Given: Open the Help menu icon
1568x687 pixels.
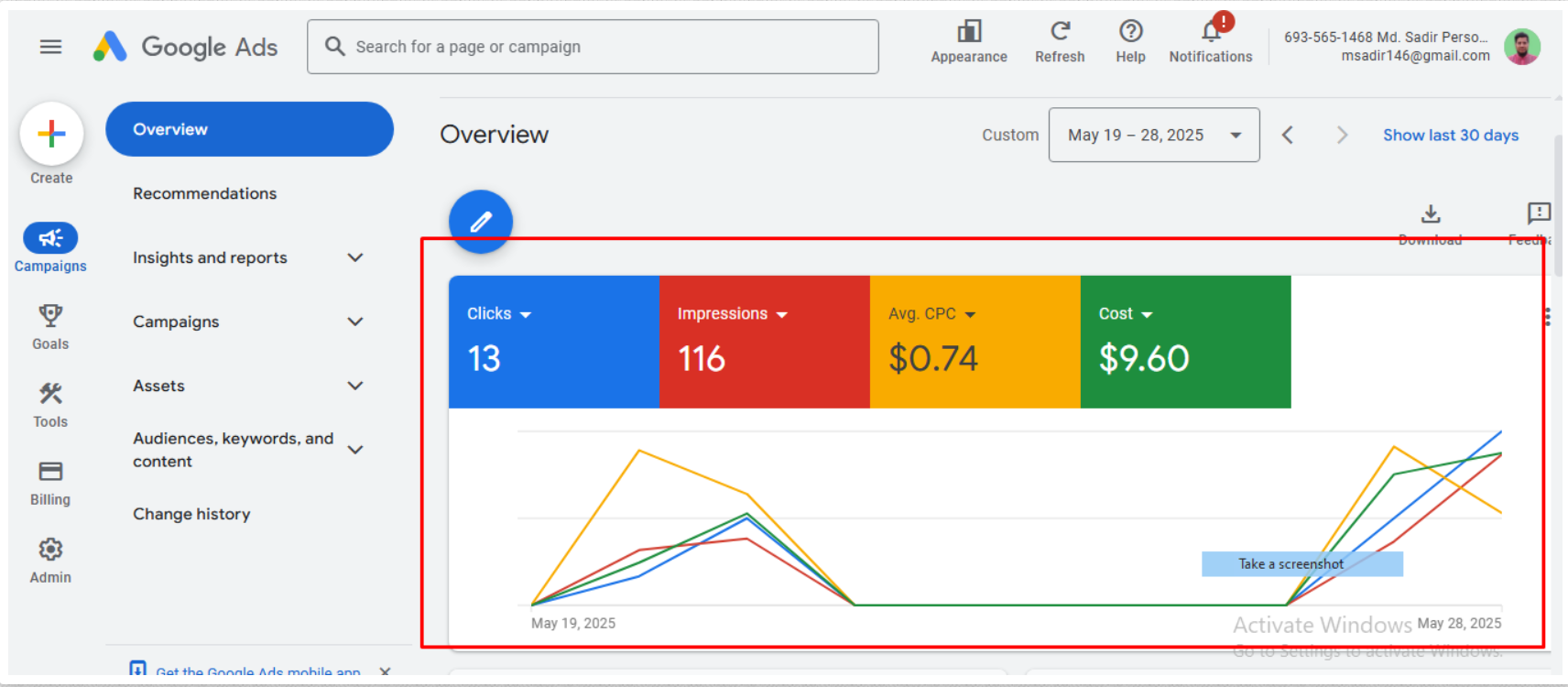Looking at the screenshot, I should tap(1130, 31).
